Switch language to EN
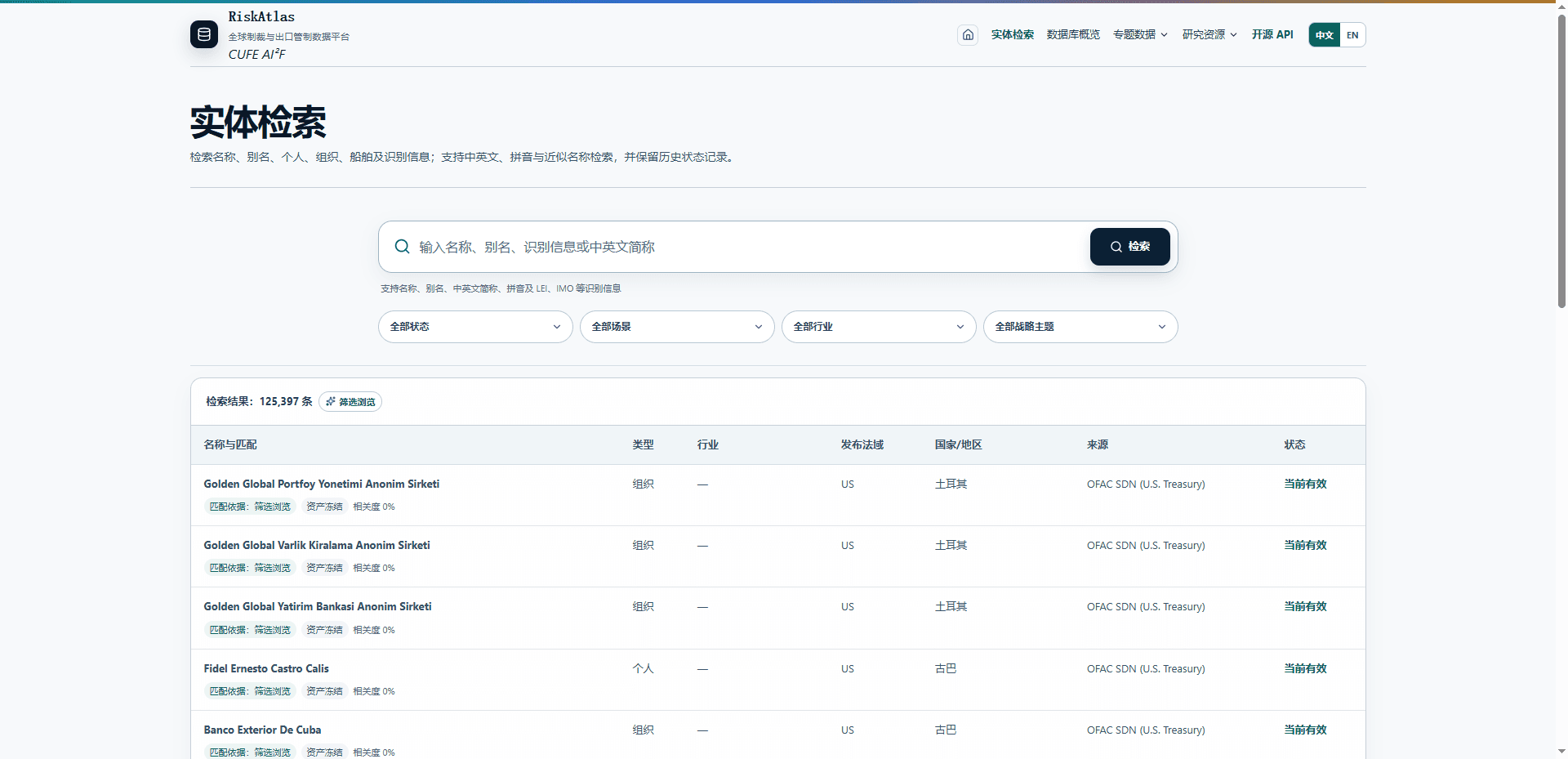Image resolution: width=1568 pixels, height=759 pixels. [1352, 35]
